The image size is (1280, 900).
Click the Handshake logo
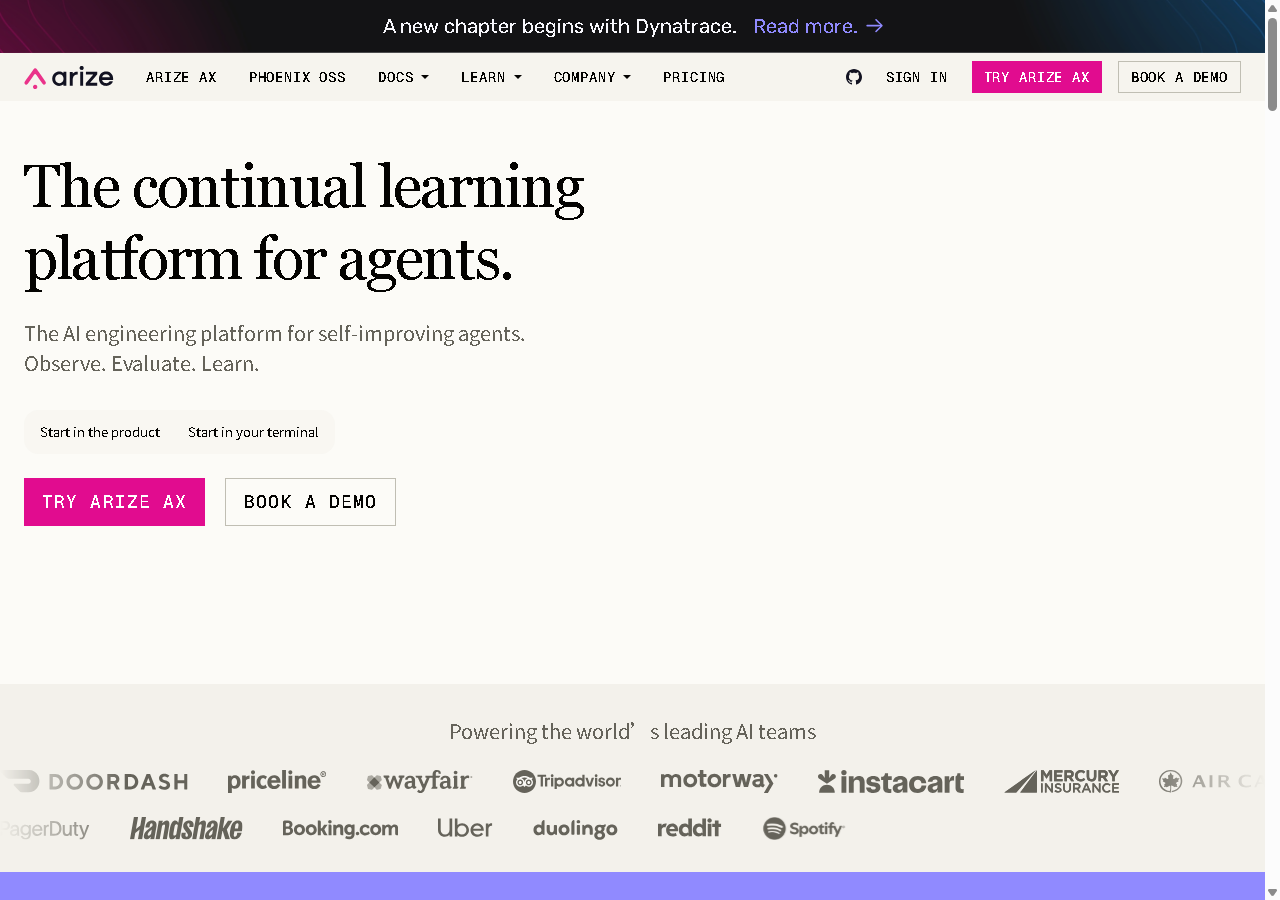coord(186,828)
